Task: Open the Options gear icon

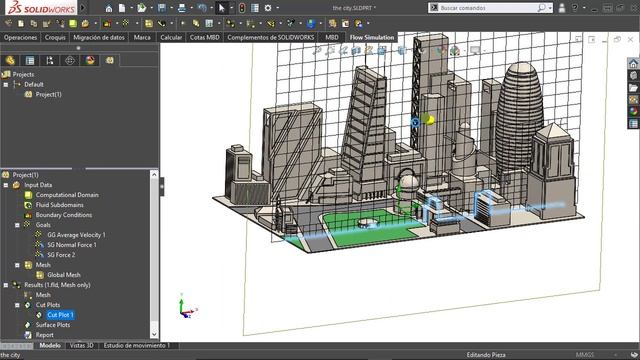Action: pos(268,8)
